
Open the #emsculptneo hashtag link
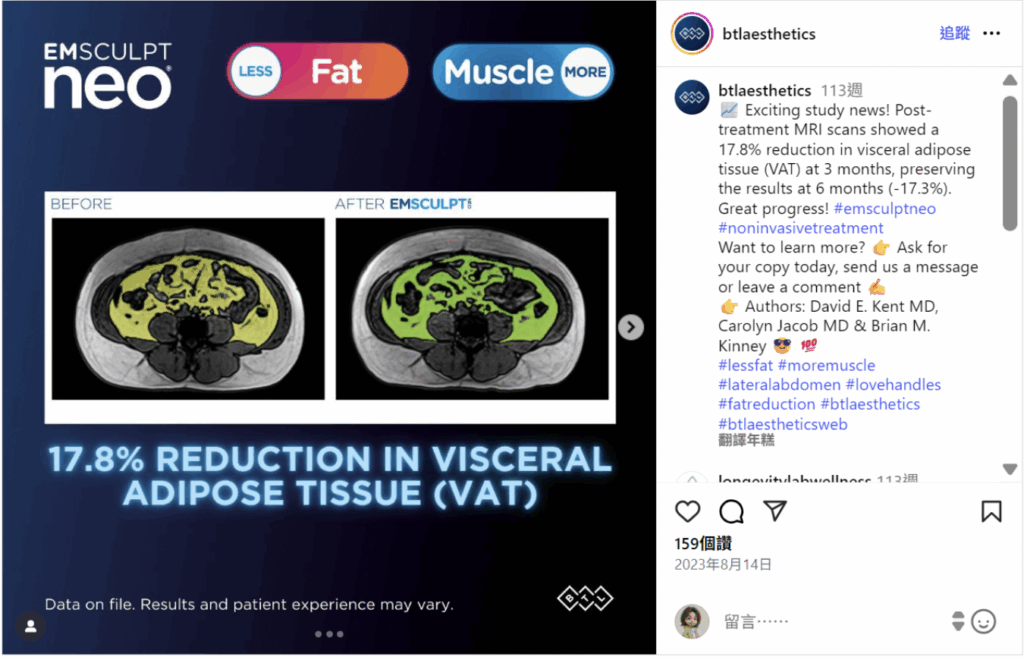coord(885,208)
